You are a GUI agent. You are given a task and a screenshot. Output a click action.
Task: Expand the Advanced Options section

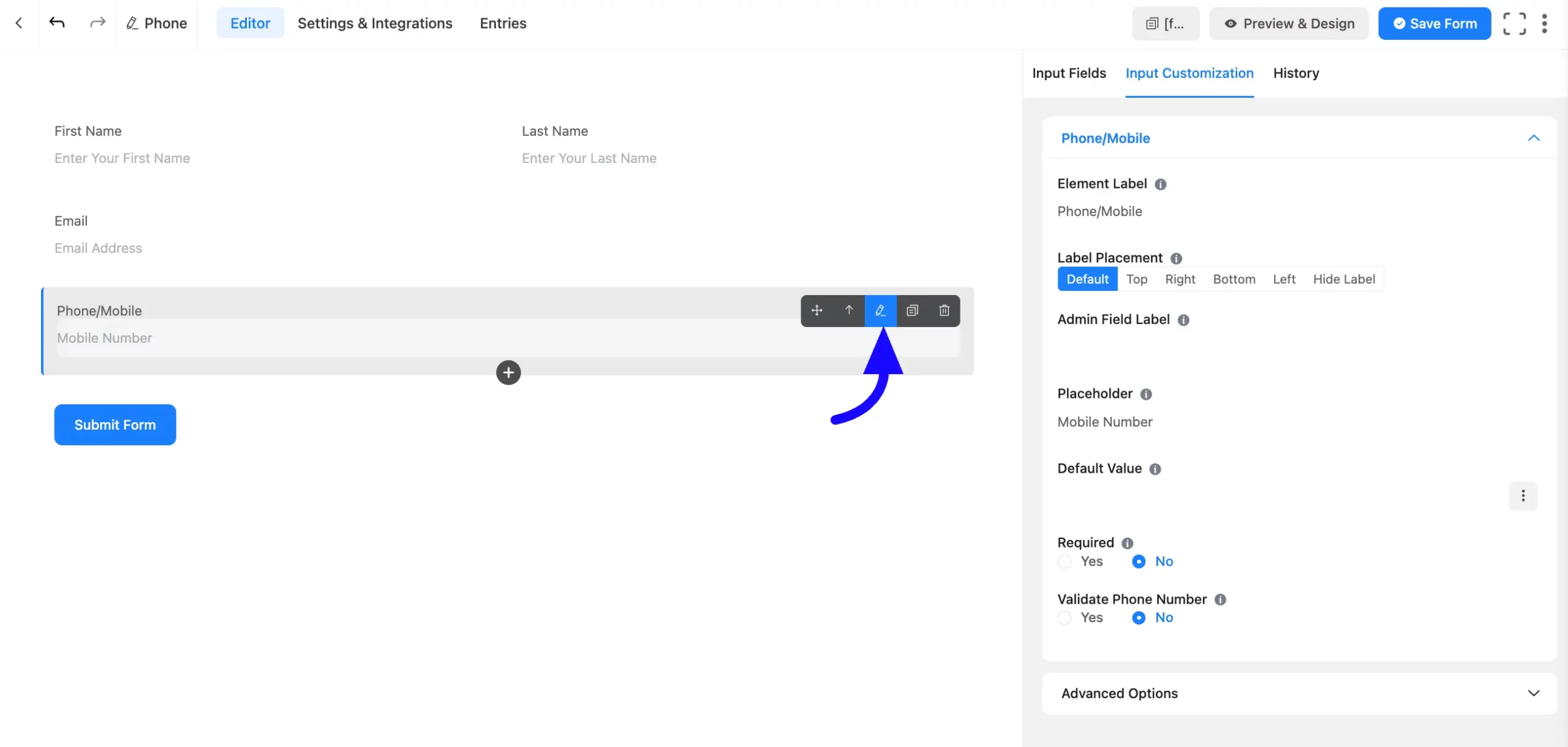coord(1534,693)
